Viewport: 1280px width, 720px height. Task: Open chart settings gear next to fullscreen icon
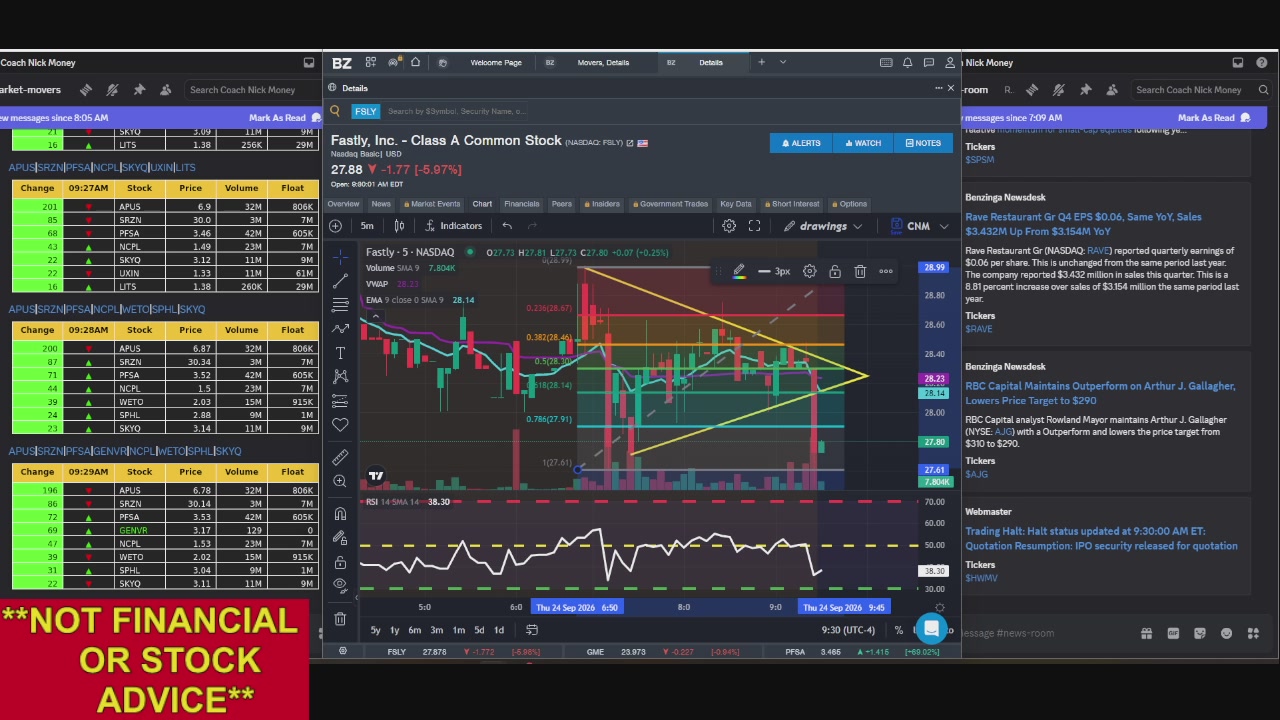coord(729,226)
